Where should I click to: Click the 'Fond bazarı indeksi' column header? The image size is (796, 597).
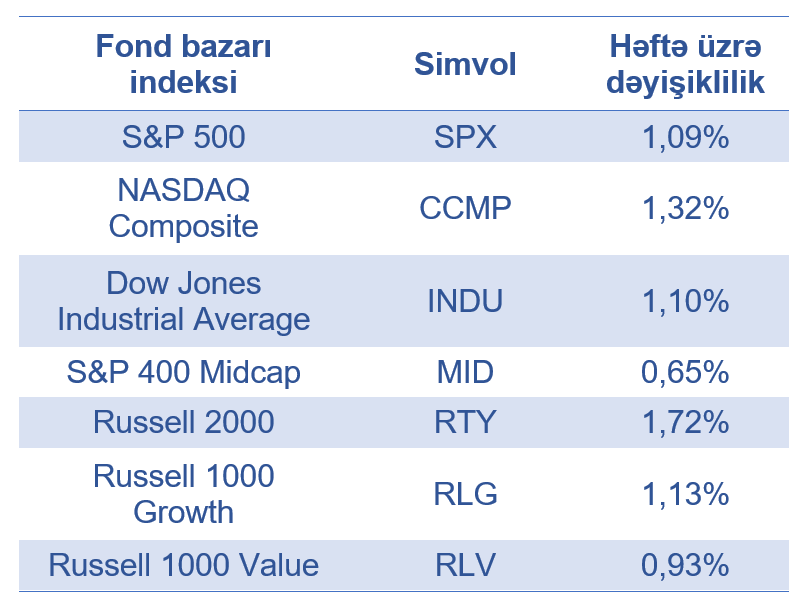tap(183, 64)
